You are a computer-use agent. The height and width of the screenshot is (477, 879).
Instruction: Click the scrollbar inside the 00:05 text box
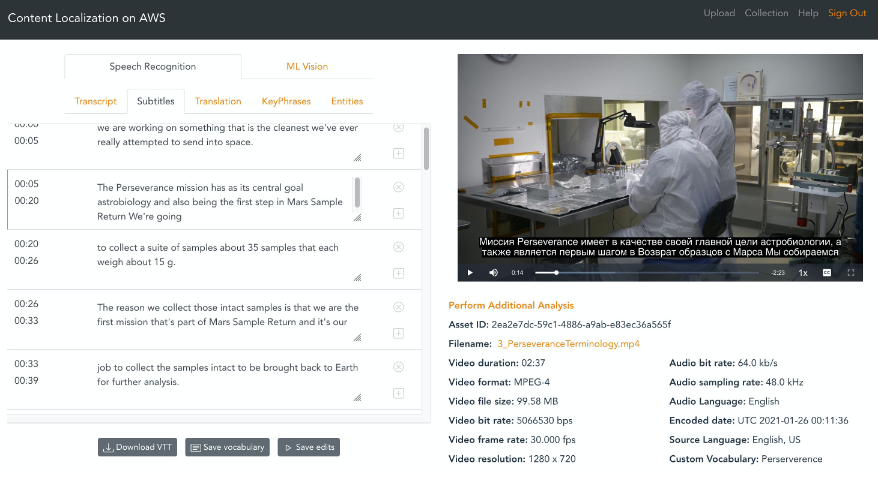pos(357,193)
